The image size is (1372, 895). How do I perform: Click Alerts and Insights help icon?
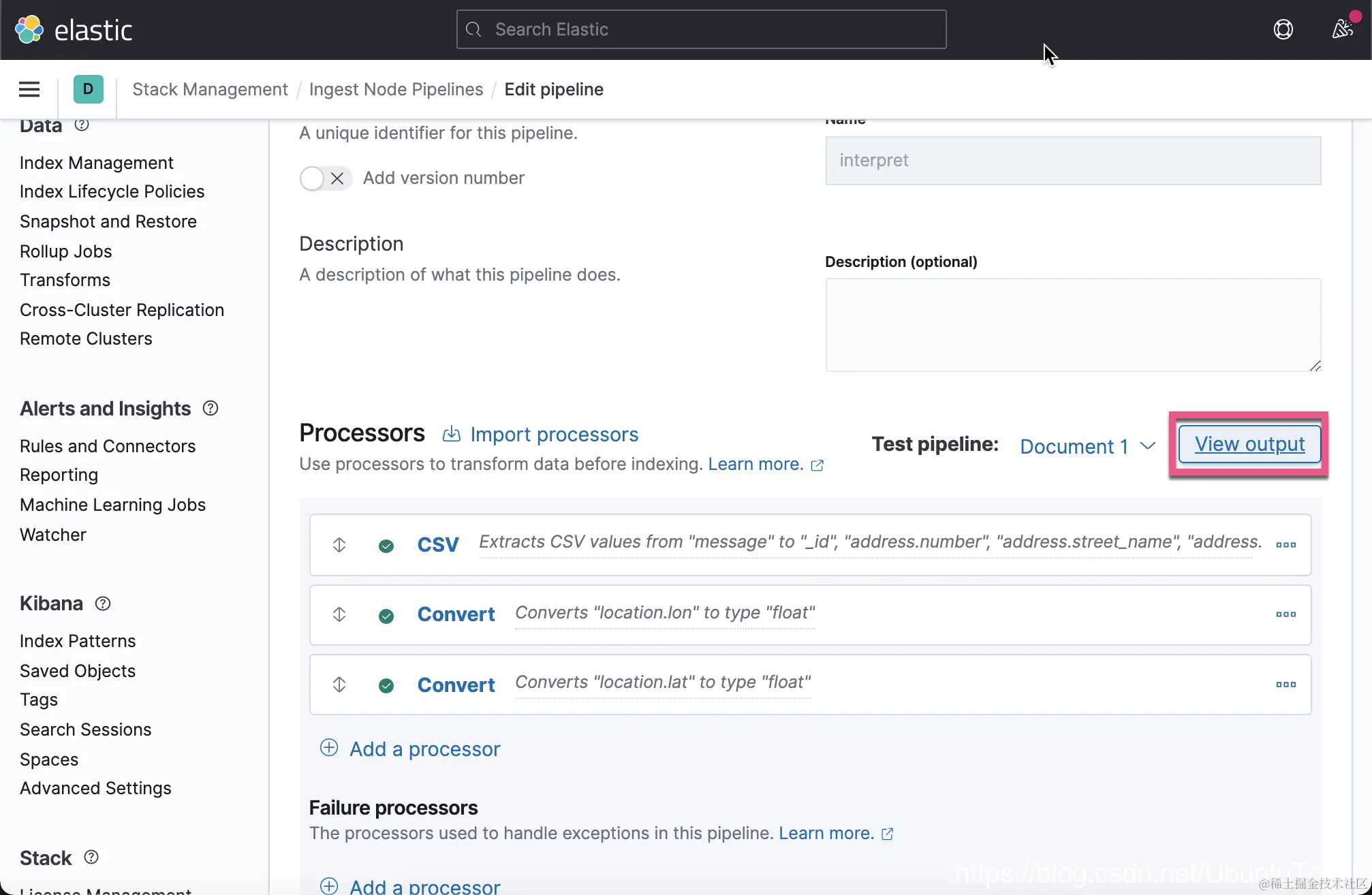coord(211,408)
